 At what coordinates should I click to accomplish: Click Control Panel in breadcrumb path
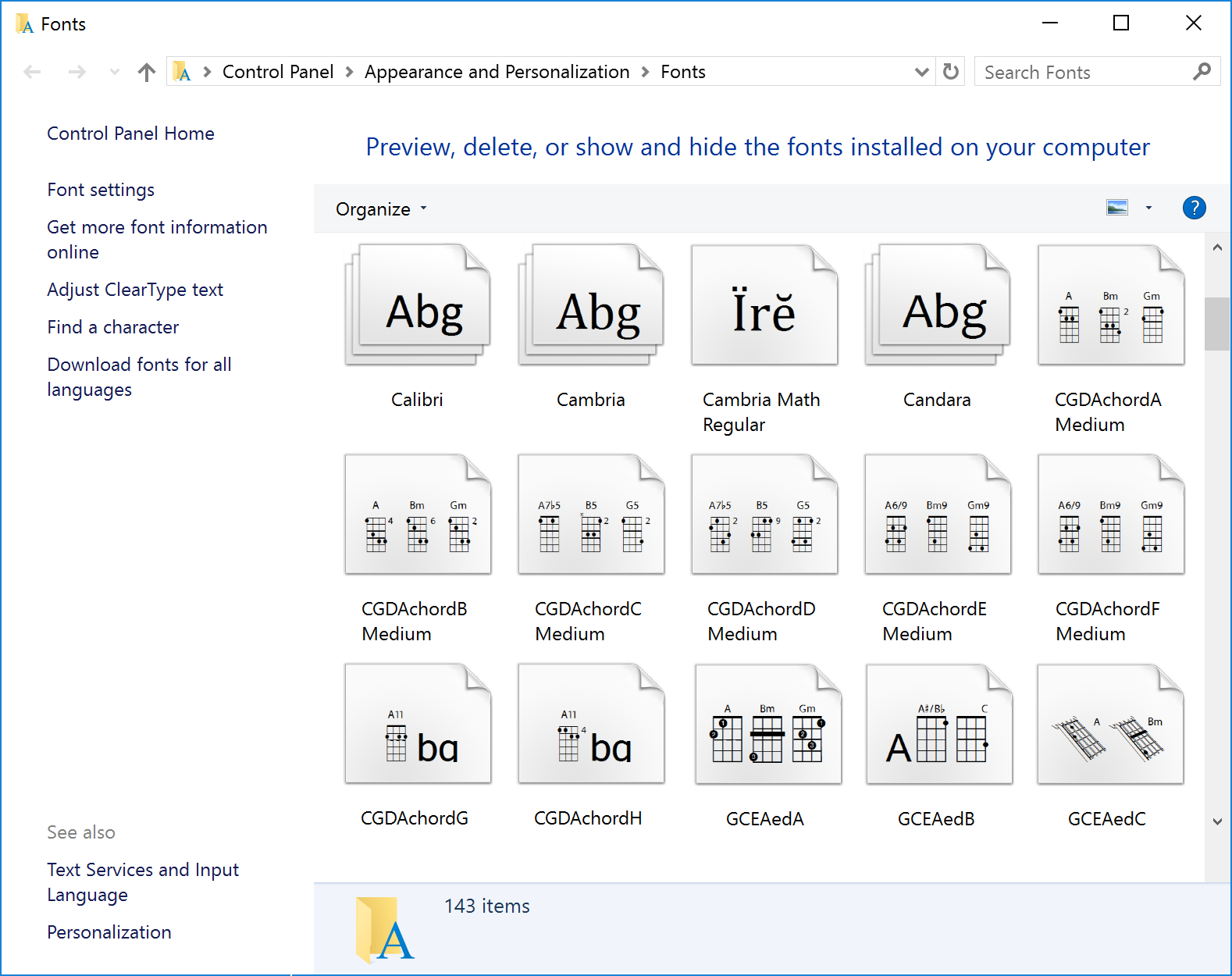pyautogui.click(x=277, y=72)
